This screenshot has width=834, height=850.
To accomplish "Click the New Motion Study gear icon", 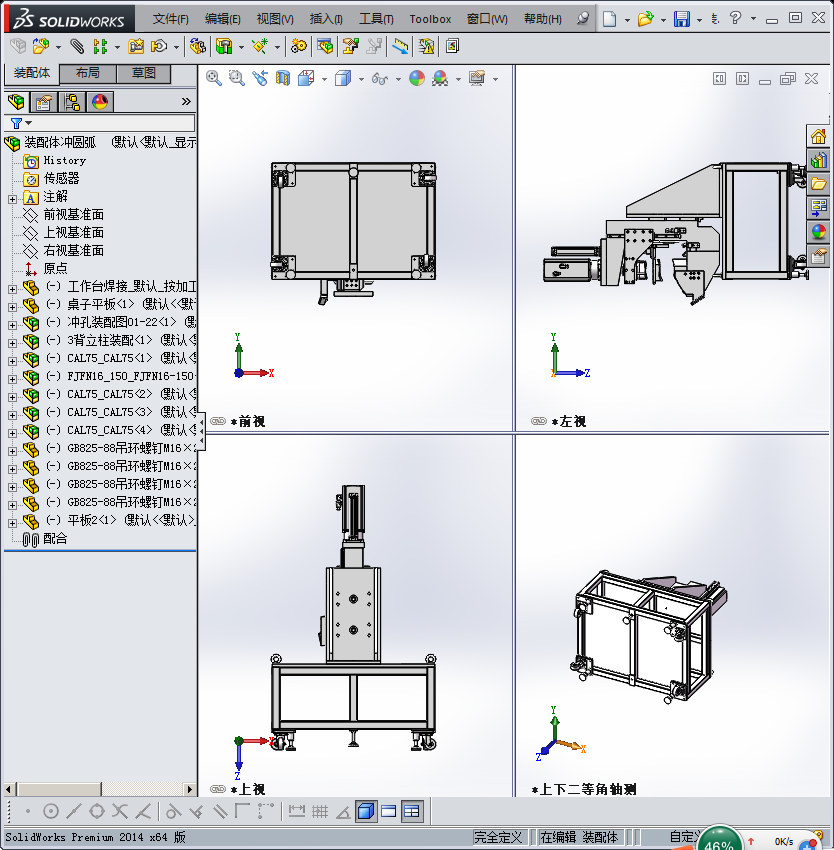I will tap(298, 46).
